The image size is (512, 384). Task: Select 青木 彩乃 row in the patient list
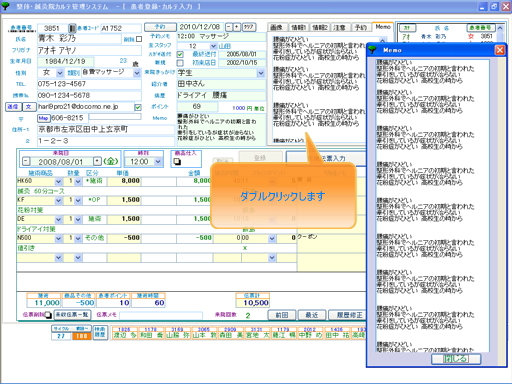447,36
